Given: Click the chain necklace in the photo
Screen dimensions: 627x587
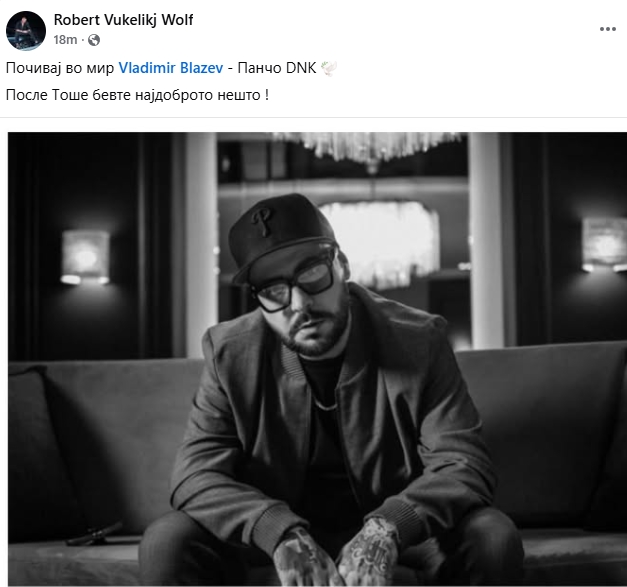Looking at the screenshot, I should pos(326,406).
